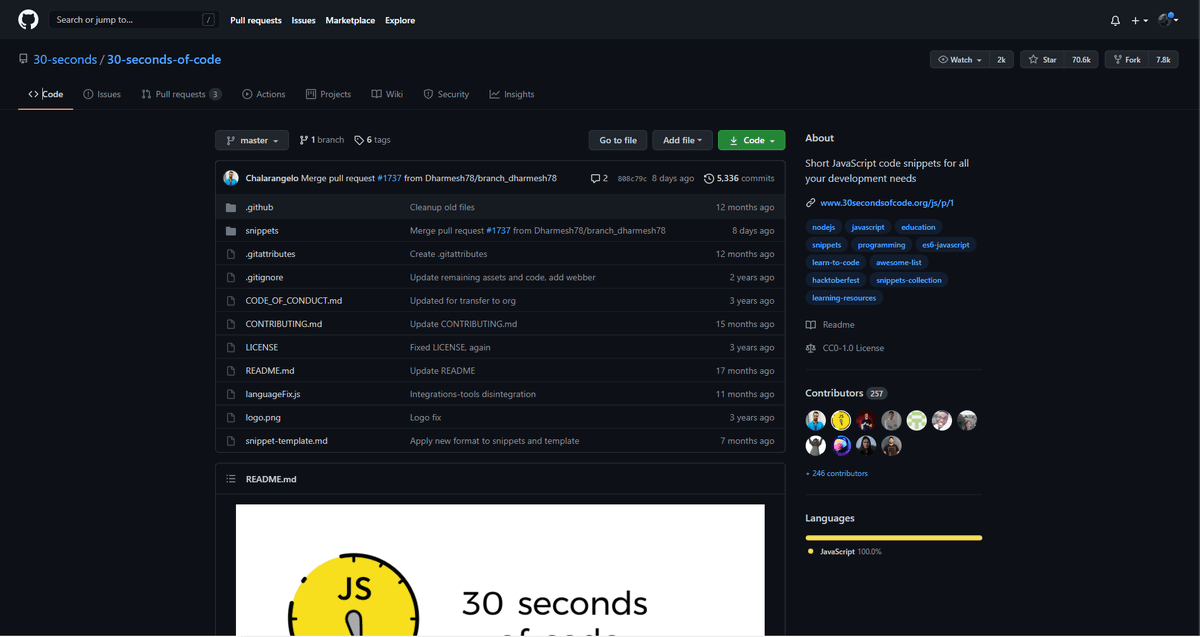Open the 30-seconds owner link
1200x637 pixels.
click(x=65, y=60)
